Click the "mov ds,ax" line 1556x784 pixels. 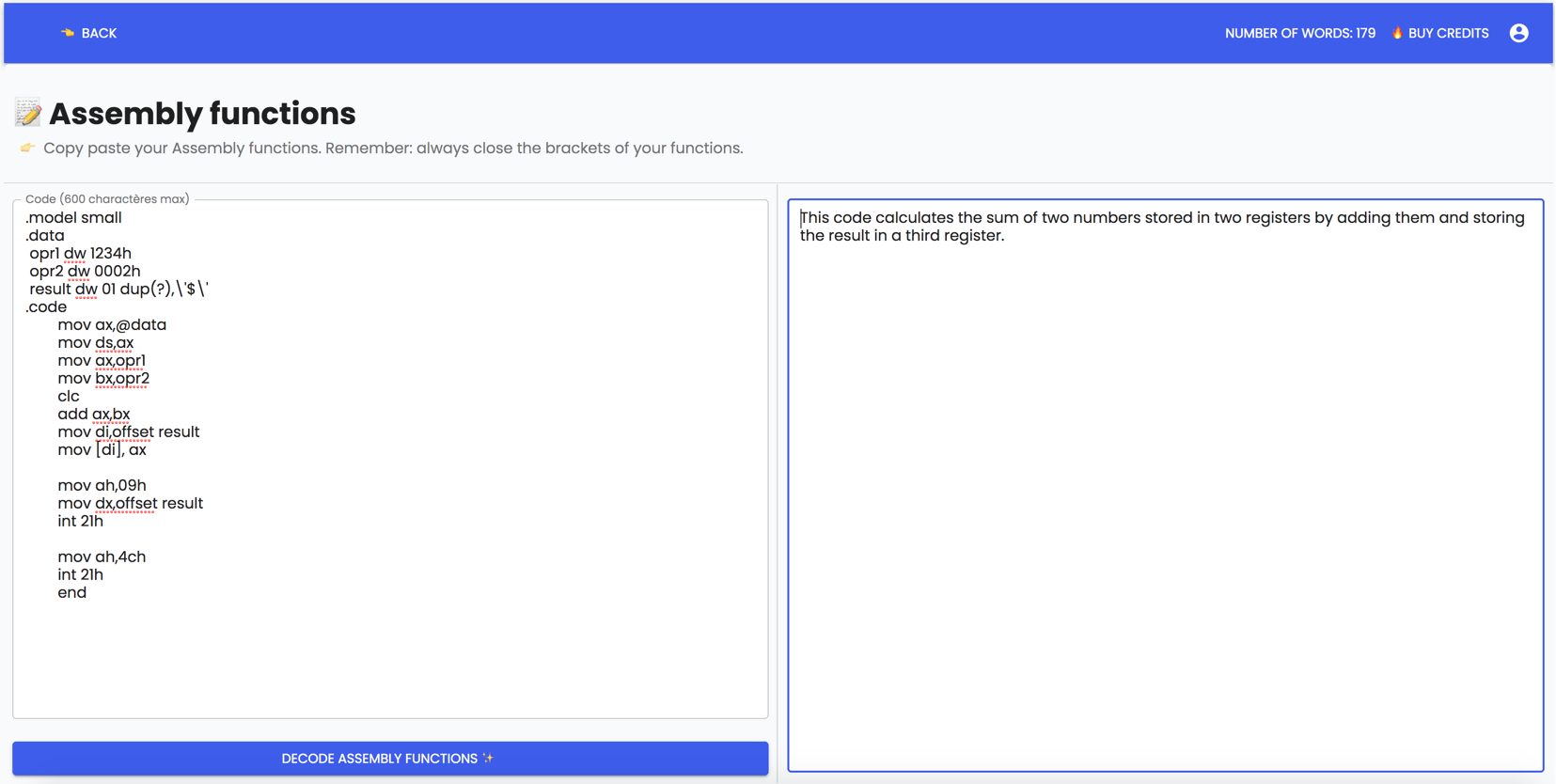(95, 343)
